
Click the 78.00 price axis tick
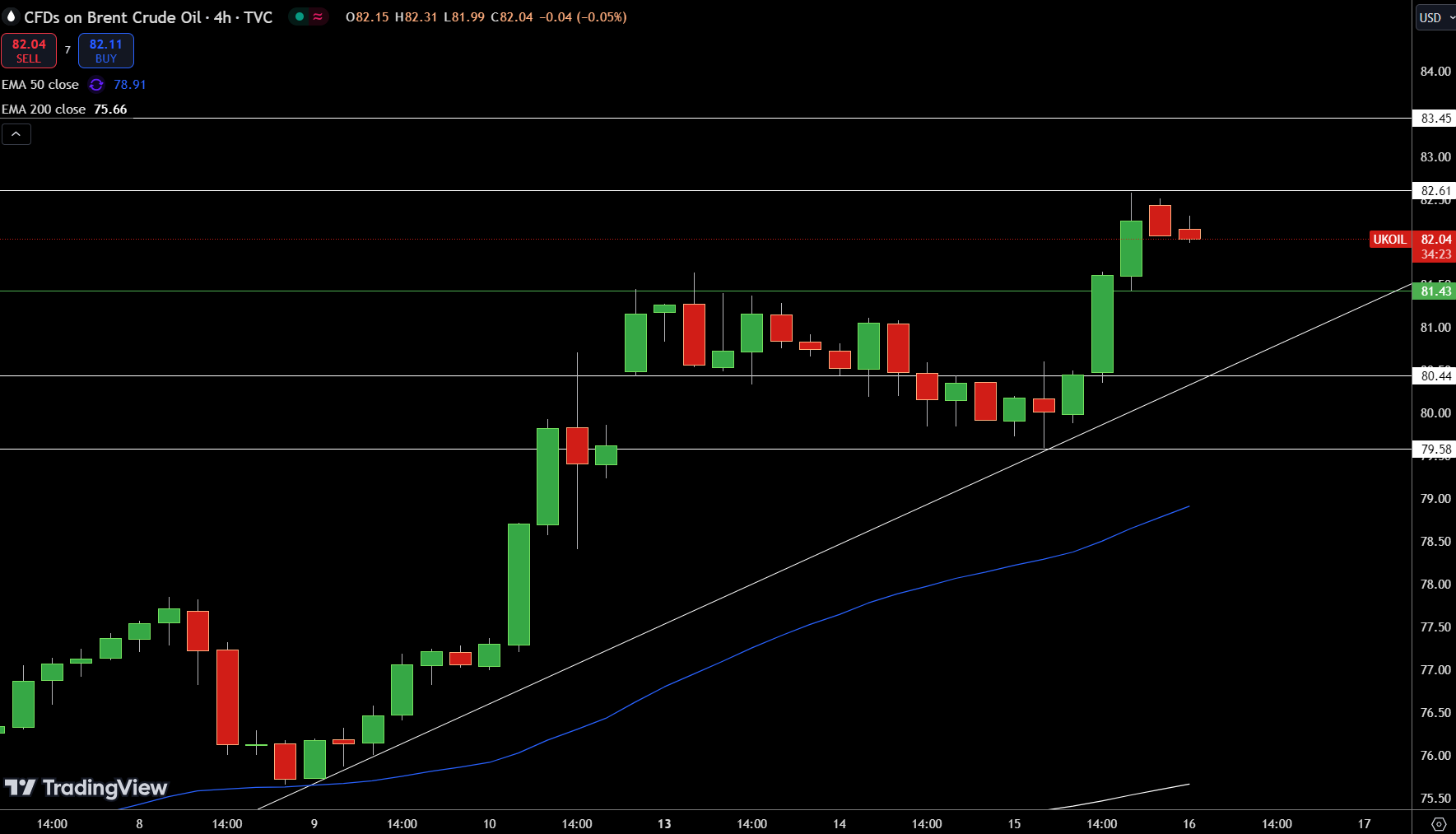[x=1435, y=585]
